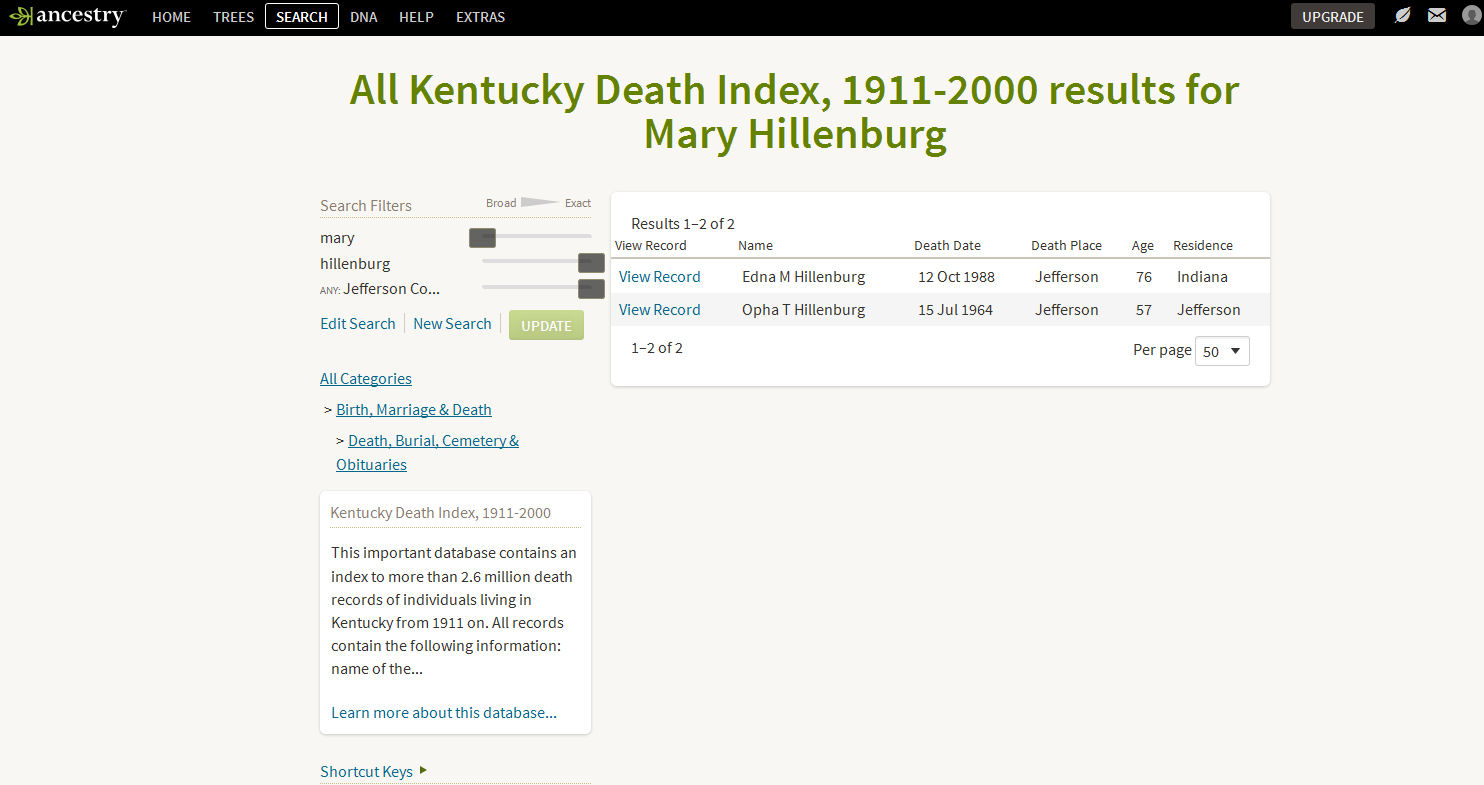The image size is (1484, 785).
Task: Click the Name column header
Action: pos(755,245)
